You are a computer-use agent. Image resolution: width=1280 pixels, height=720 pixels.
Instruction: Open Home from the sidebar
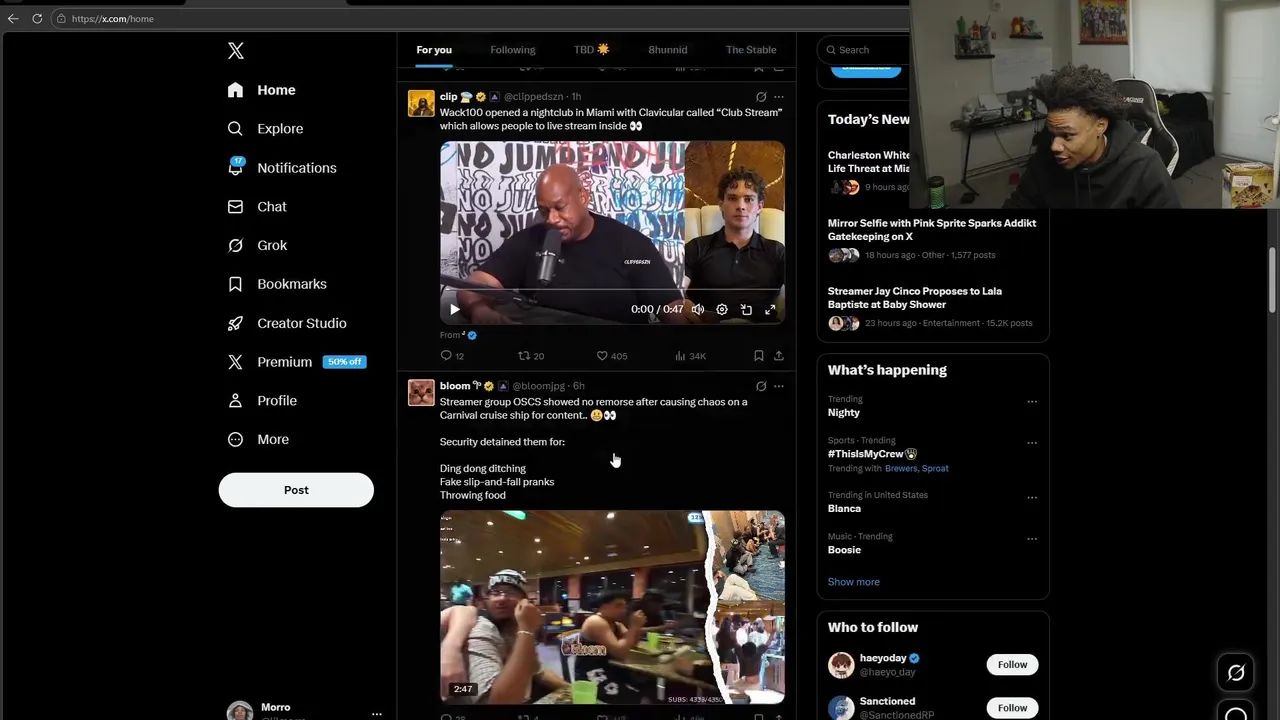(262, 90)
